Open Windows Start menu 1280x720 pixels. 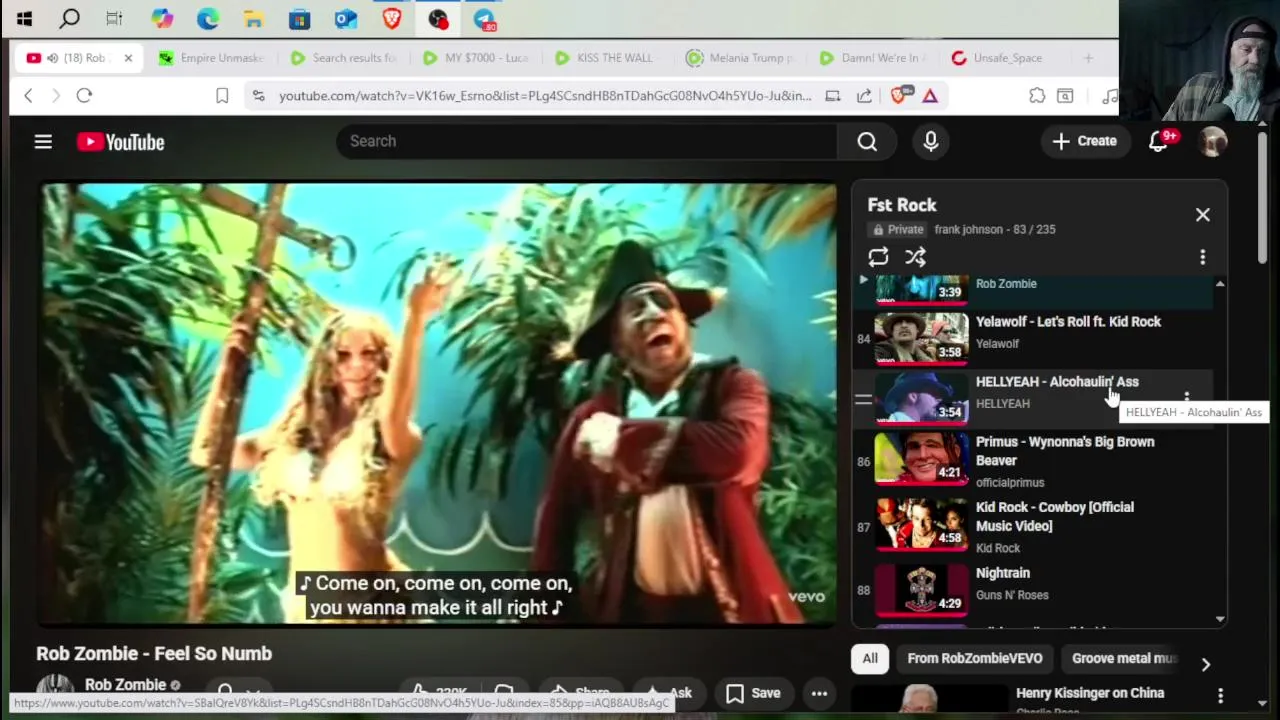[x=24, y=18]
